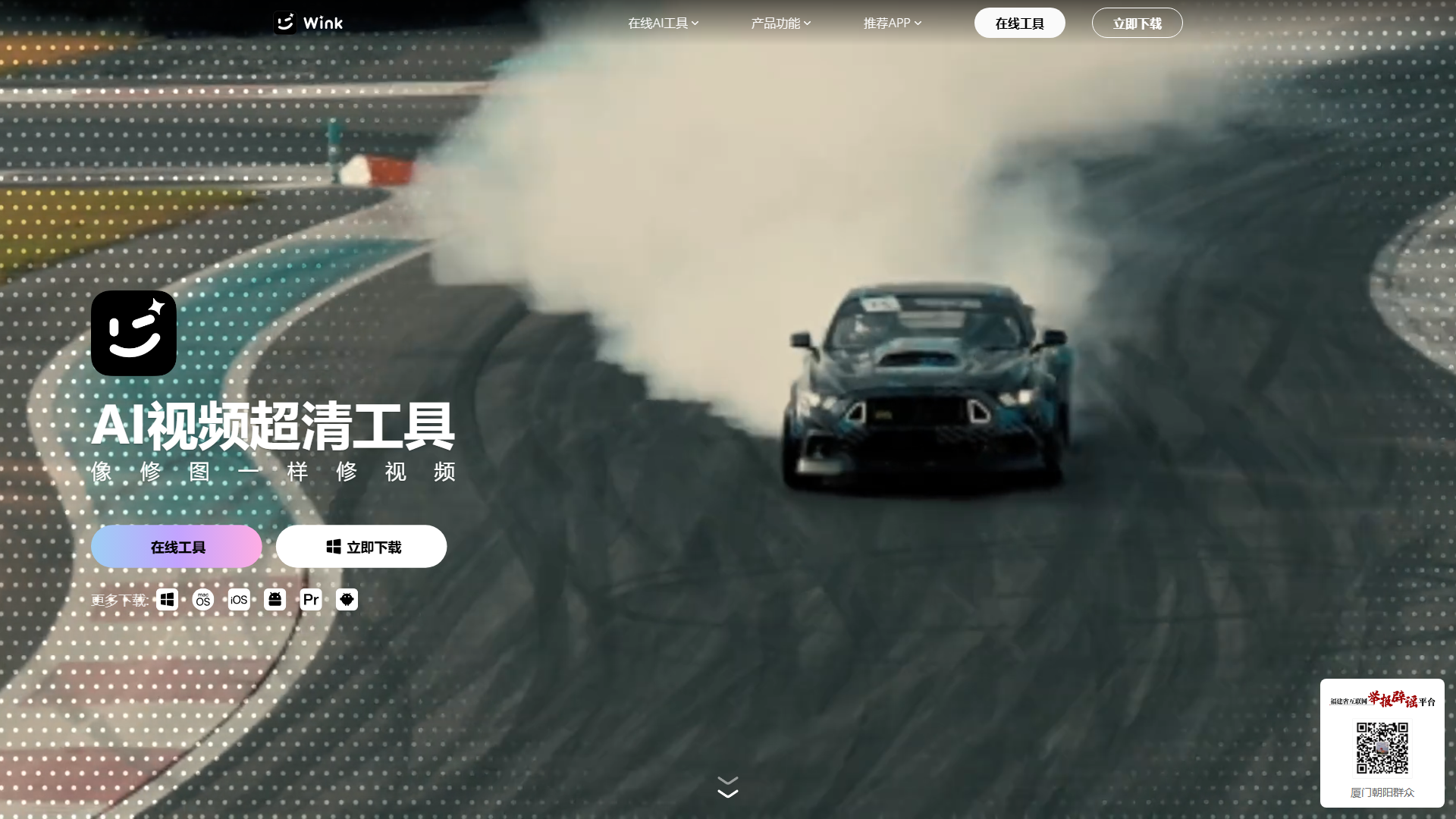Image resolution: width=1456 pixels, height=819 pixels.
Task: Select the iOS download icon
Action: coord(239,600)
